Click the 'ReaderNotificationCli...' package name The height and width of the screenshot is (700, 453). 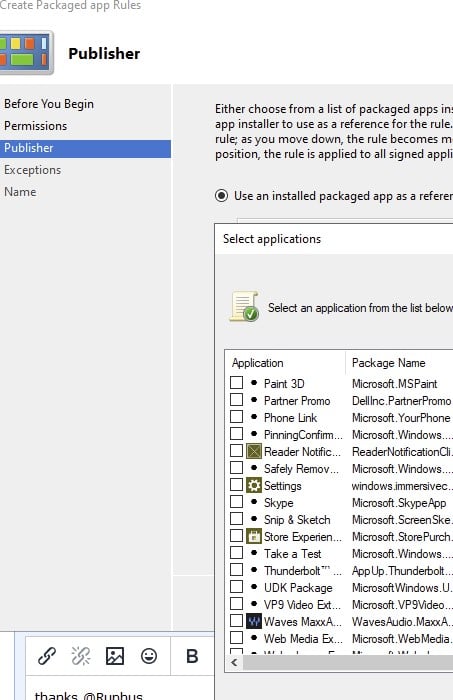tap(402, 451)
